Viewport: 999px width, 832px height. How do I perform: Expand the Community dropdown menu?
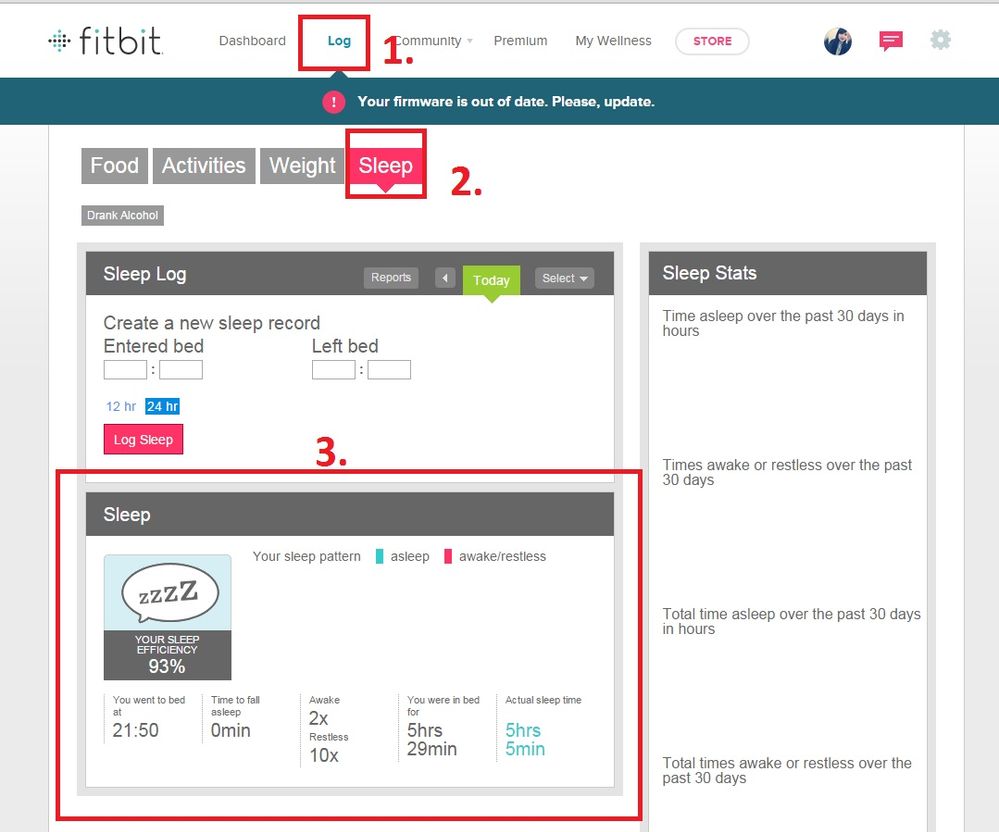coord(433,41)
